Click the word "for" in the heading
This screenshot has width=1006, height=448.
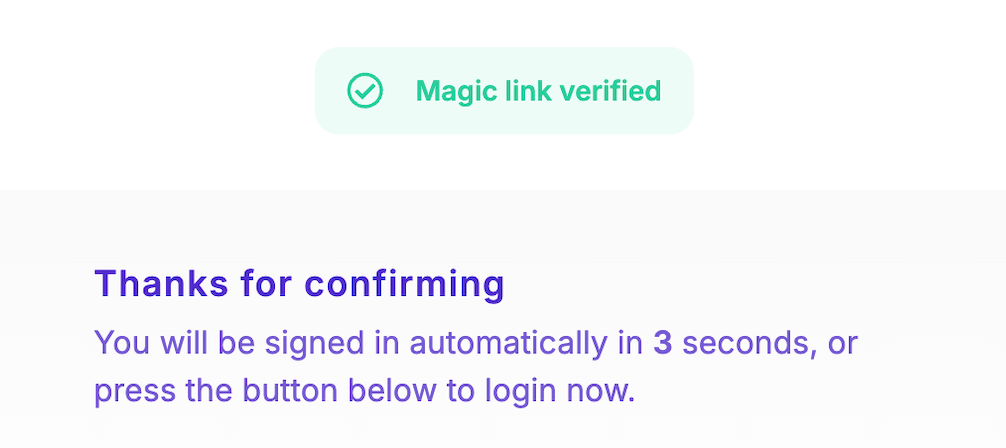(266, 285)
